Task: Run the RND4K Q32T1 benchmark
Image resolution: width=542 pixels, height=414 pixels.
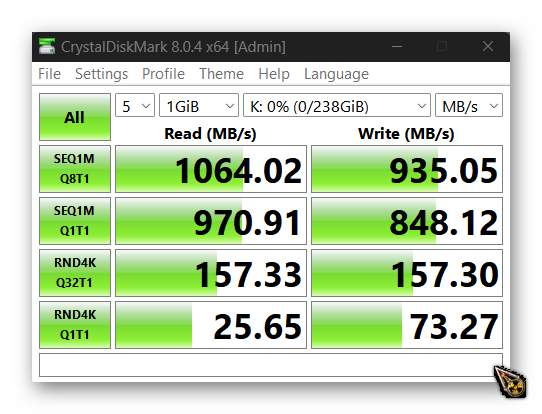Action: (x=75, y=273)
